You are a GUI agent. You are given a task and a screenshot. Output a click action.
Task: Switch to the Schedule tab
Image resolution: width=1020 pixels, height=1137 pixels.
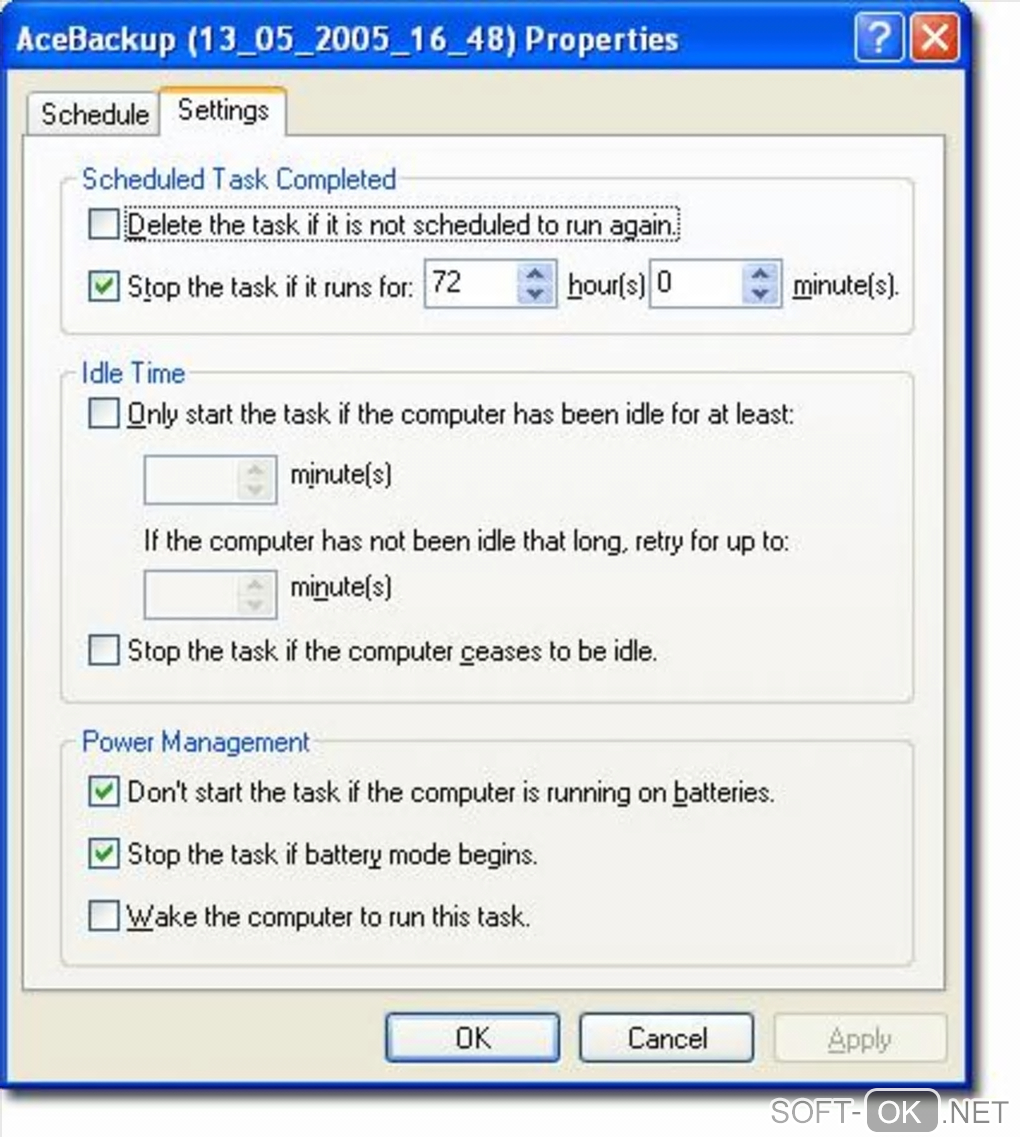pos(94,114)
